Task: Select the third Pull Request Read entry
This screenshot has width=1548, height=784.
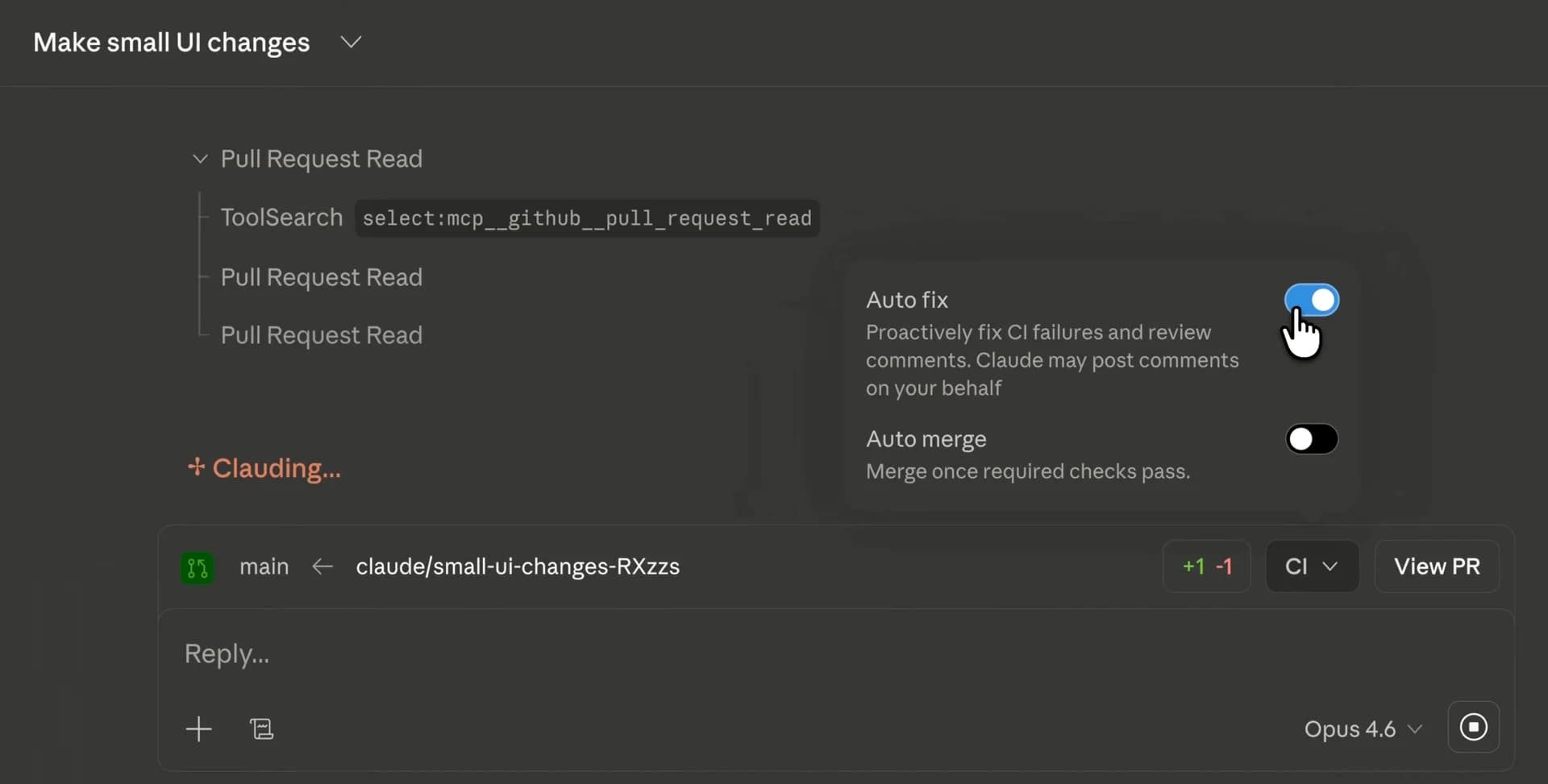Action: [321, 335]
